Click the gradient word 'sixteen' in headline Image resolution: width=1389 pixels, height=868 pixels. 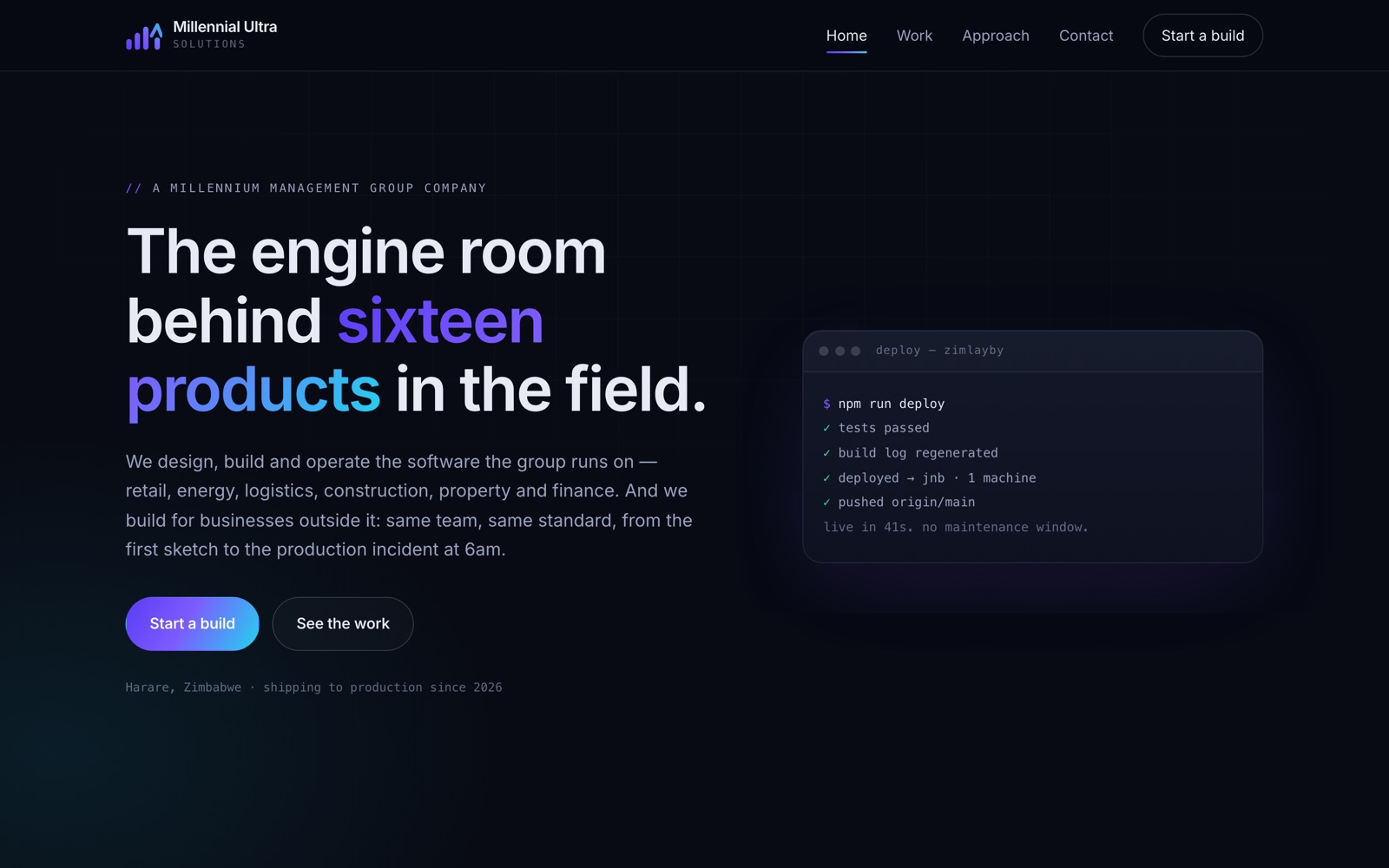440,321
